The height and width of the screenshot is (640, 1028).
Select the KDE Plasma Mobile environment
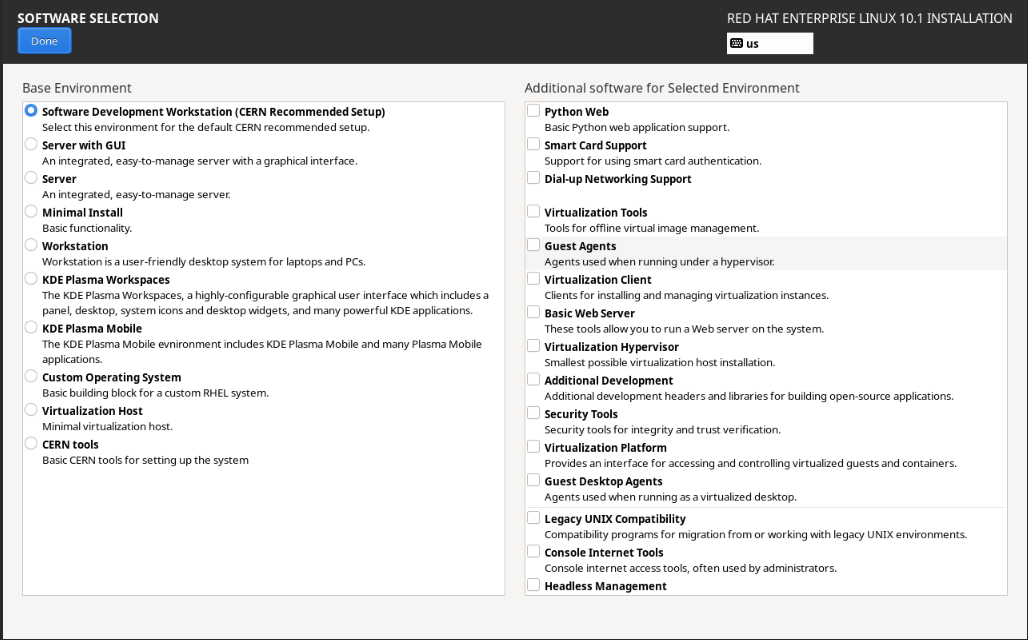tap(30, 327)
